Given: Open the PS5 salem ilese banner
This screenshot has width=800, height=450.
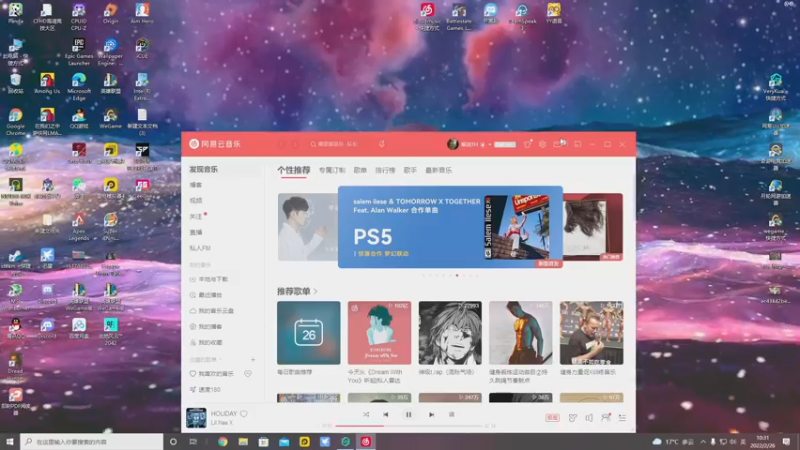Looking at the screenshot, I should click(450, 227).
